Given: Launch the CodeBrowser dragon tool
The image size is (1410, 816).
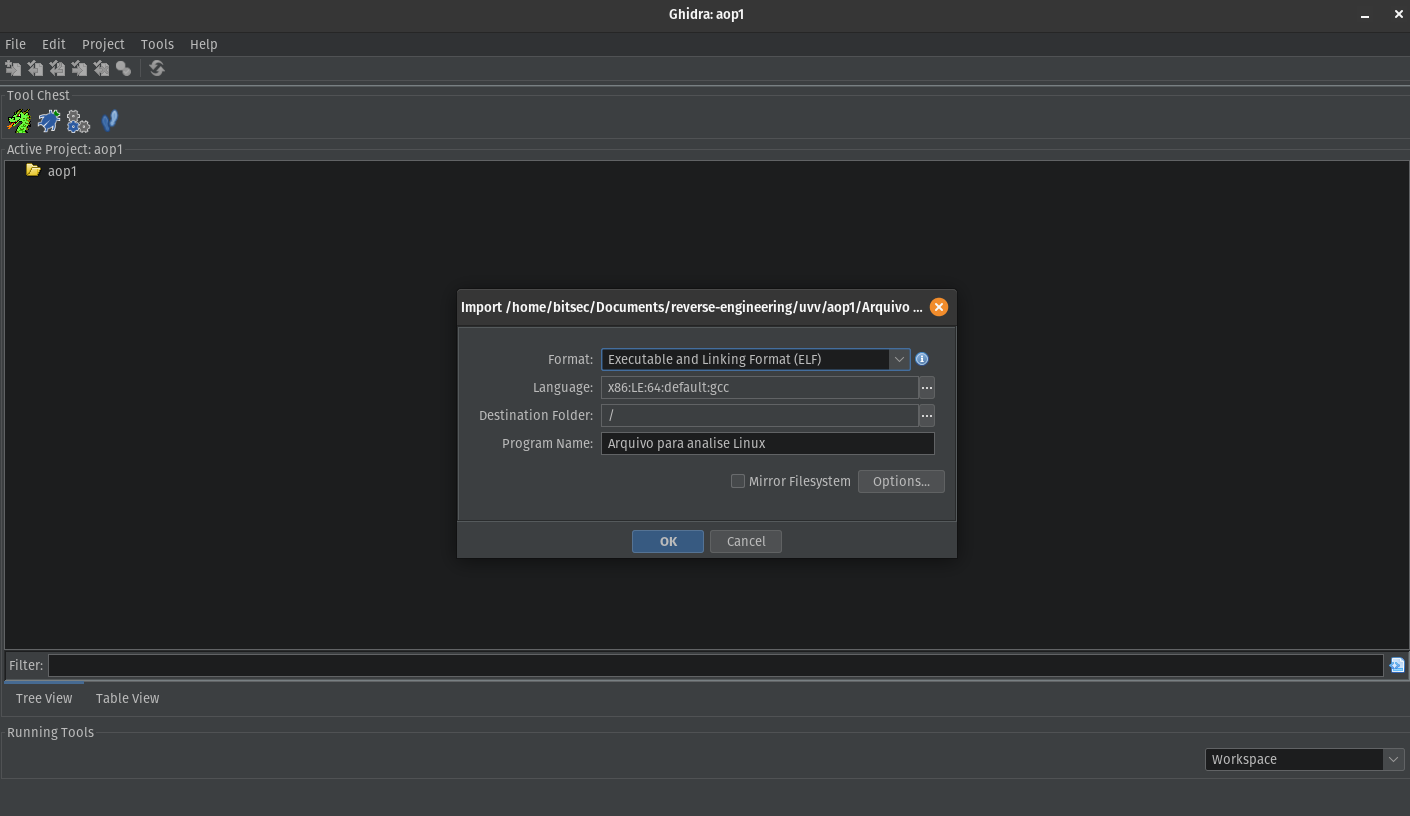Looking at the screenshot, I should pos(19,120).
